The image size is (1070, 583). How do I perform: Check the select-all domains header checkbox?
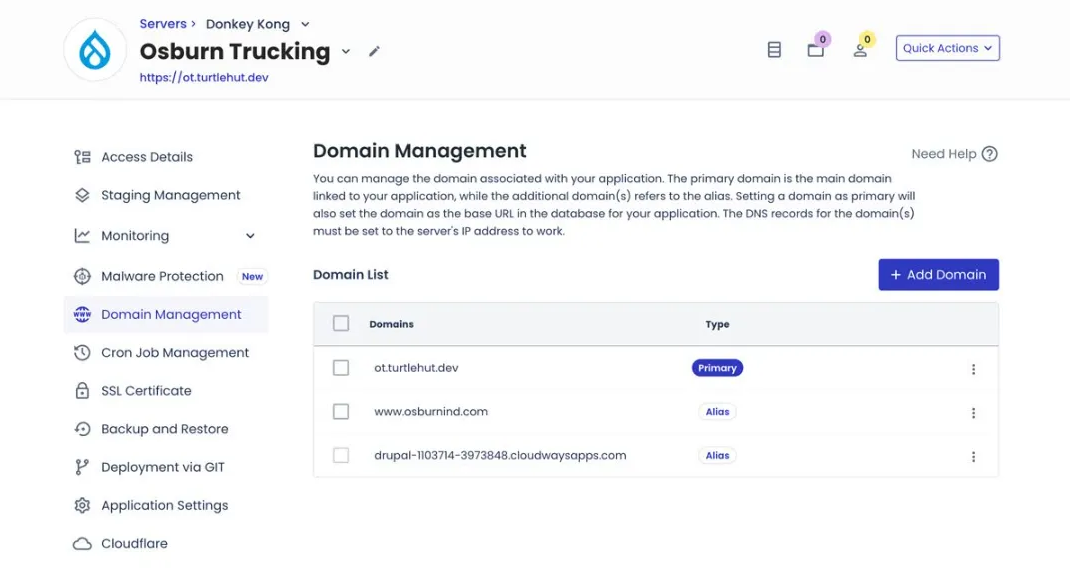(341, 324)
